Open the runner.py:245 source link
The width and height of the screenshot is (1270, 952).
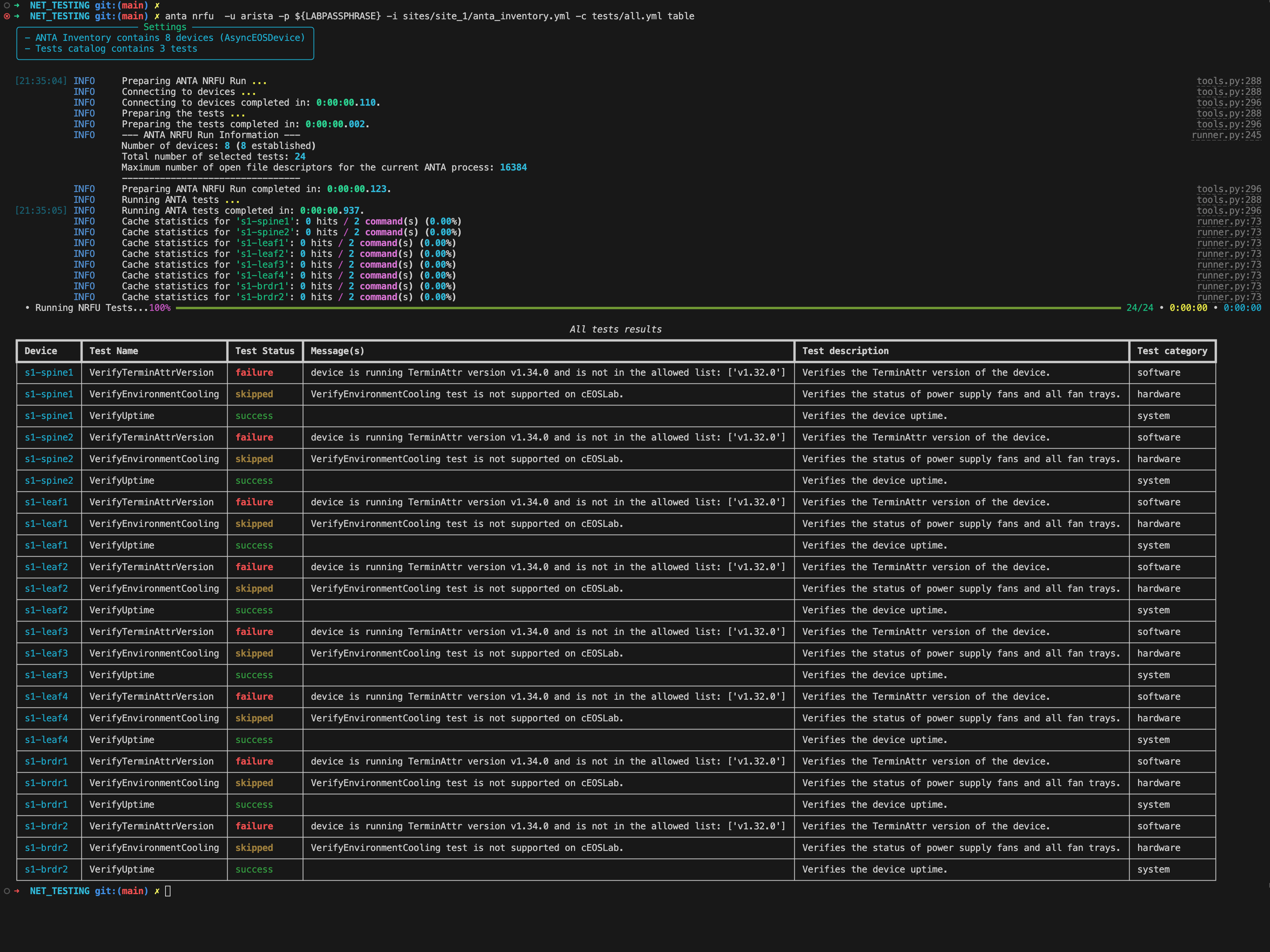1226,135
